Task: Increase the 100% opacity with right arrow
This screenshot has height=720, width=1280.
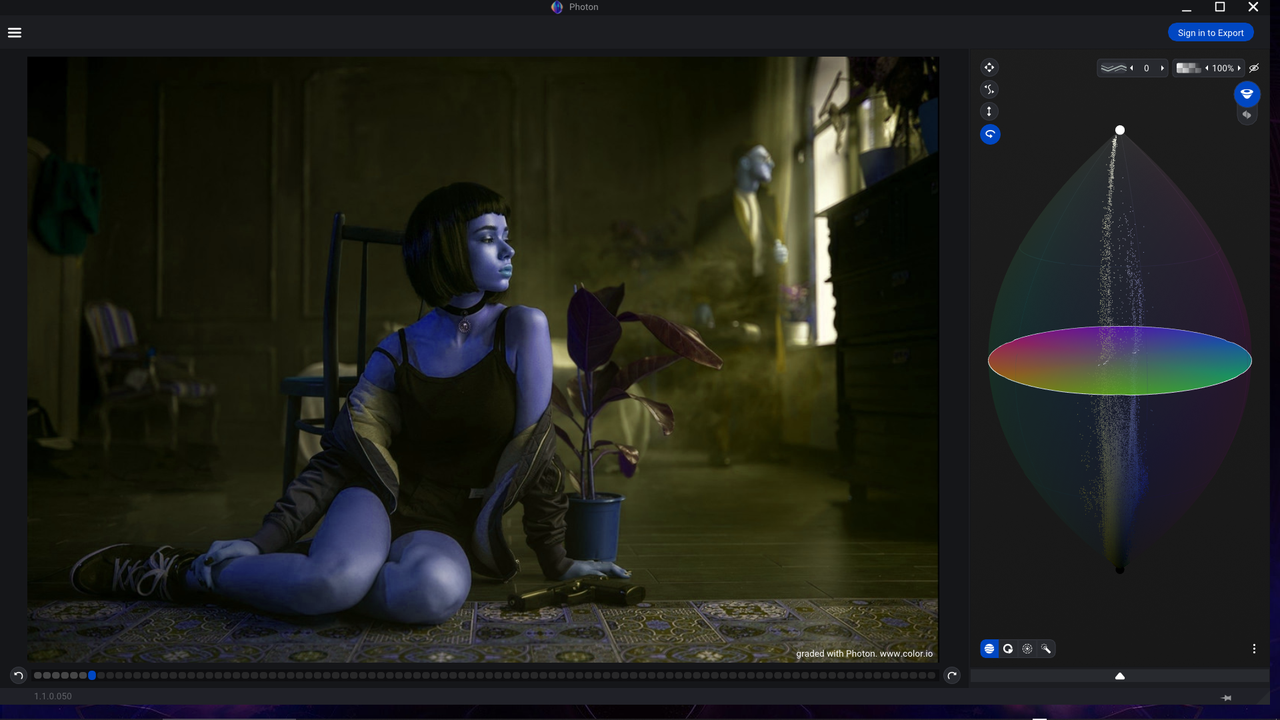Action: click(1240, 68)
